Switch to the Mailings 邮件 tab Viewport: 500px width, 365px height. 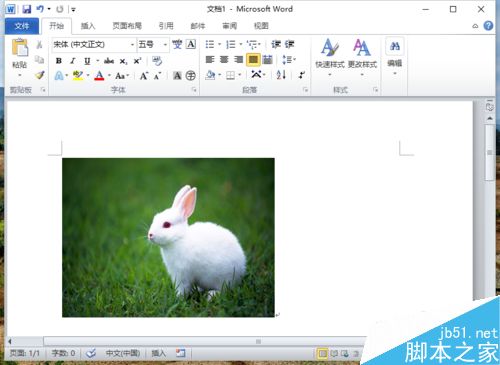point(198,26)
